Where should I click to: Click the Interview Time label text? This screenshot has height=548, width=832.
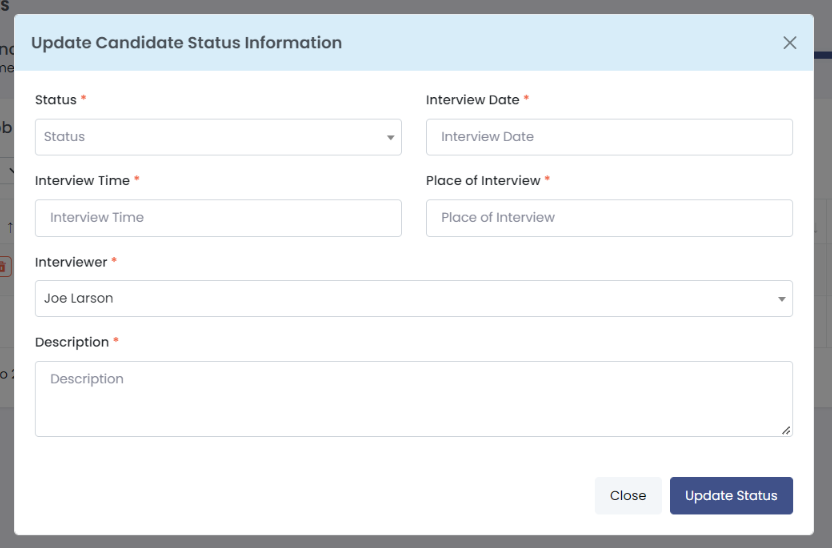[x=82, y=181]
